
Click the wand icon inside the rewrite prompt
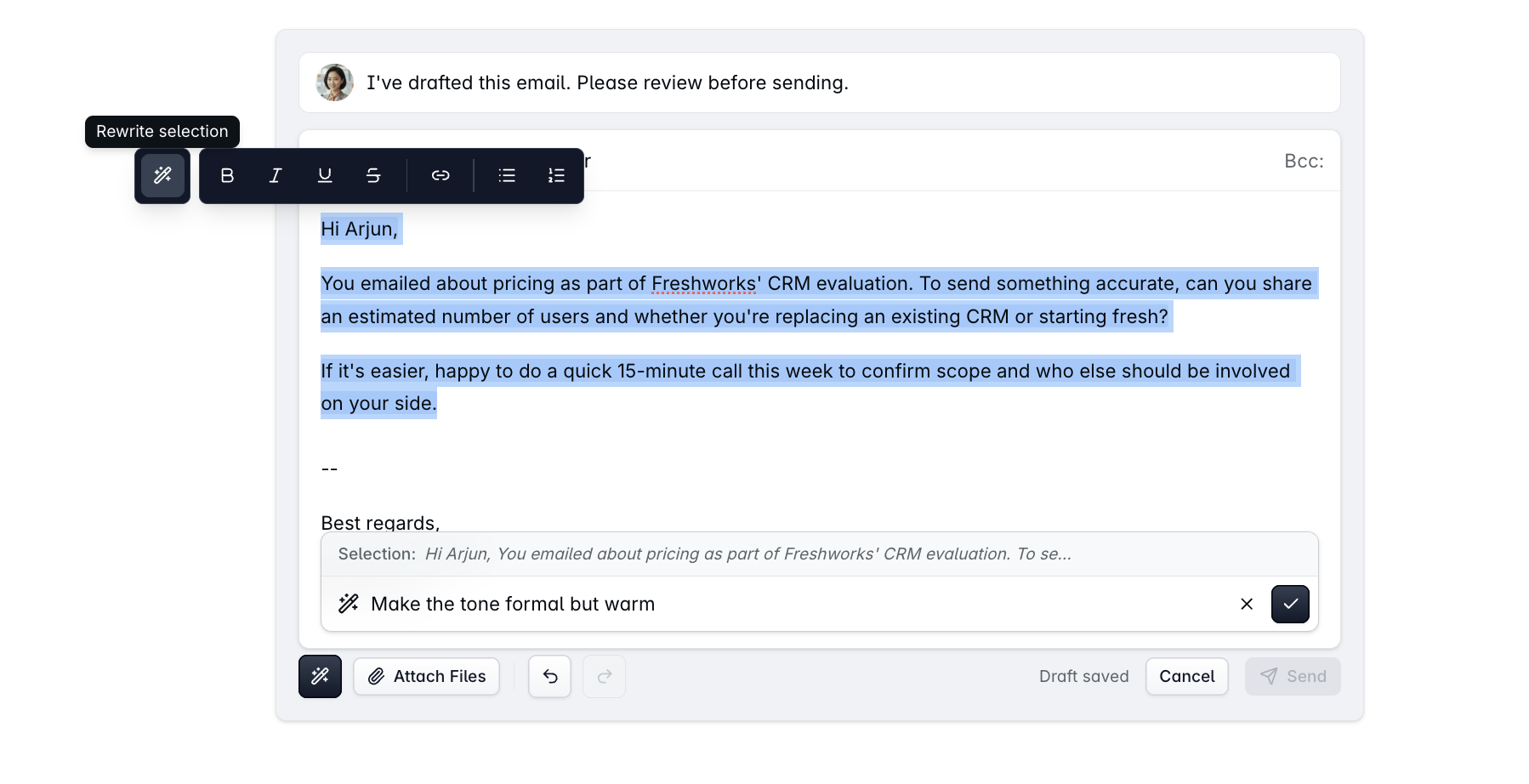tap(349, 604)
